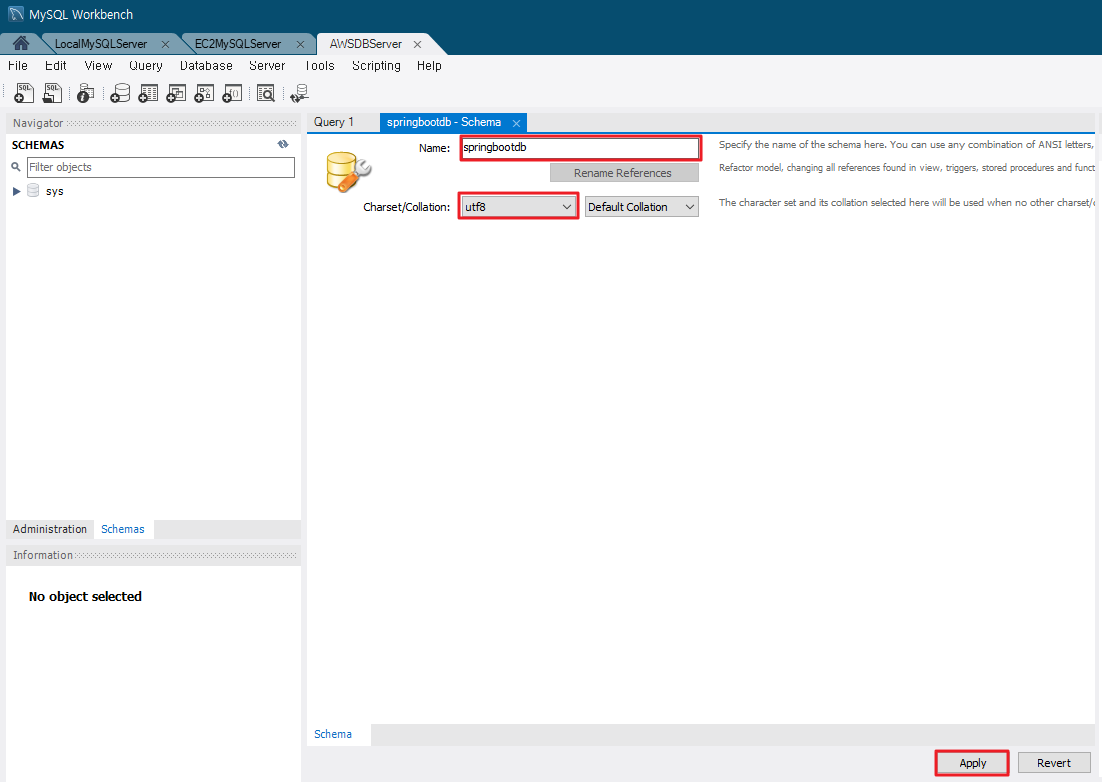The image size is (1102, 782).
Task: Click the schema editor wrench database icon
Action: [x=348, y=171]
